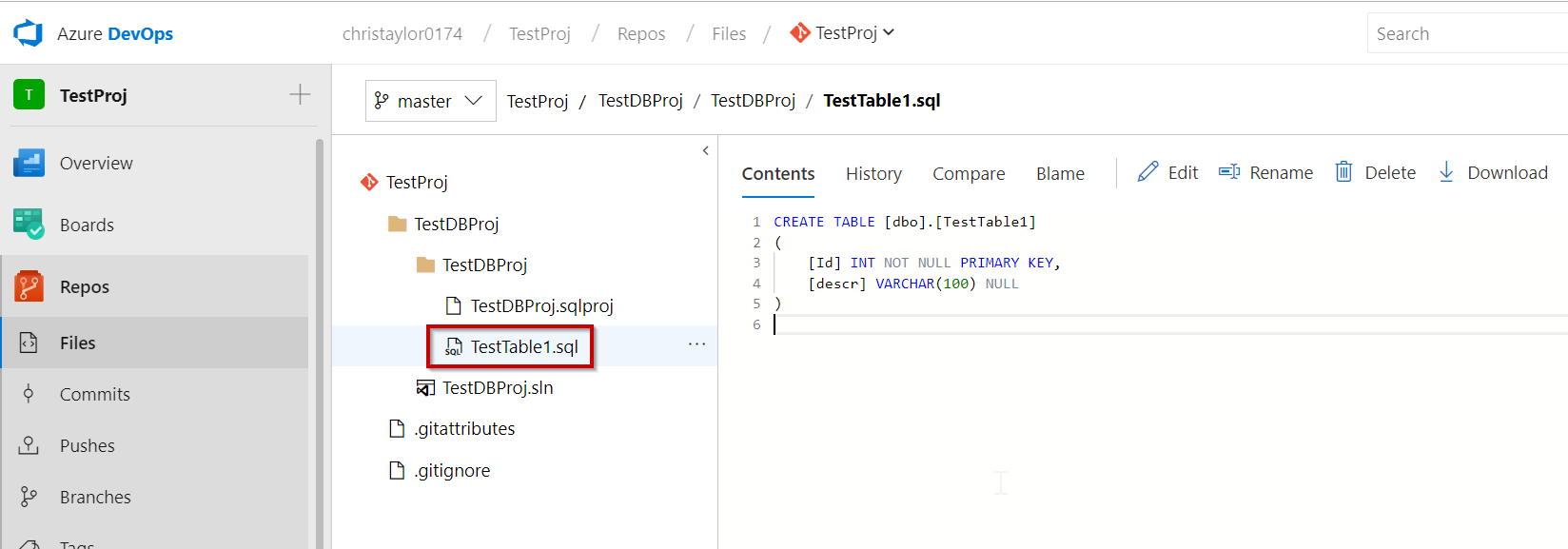
Task: Click the Delete trash can icon
Action: [x=1343, y=172]
